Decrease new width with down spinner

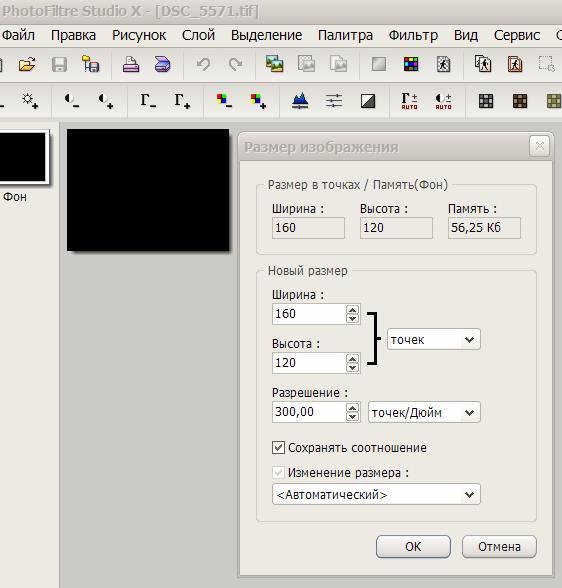coord(352,319)
